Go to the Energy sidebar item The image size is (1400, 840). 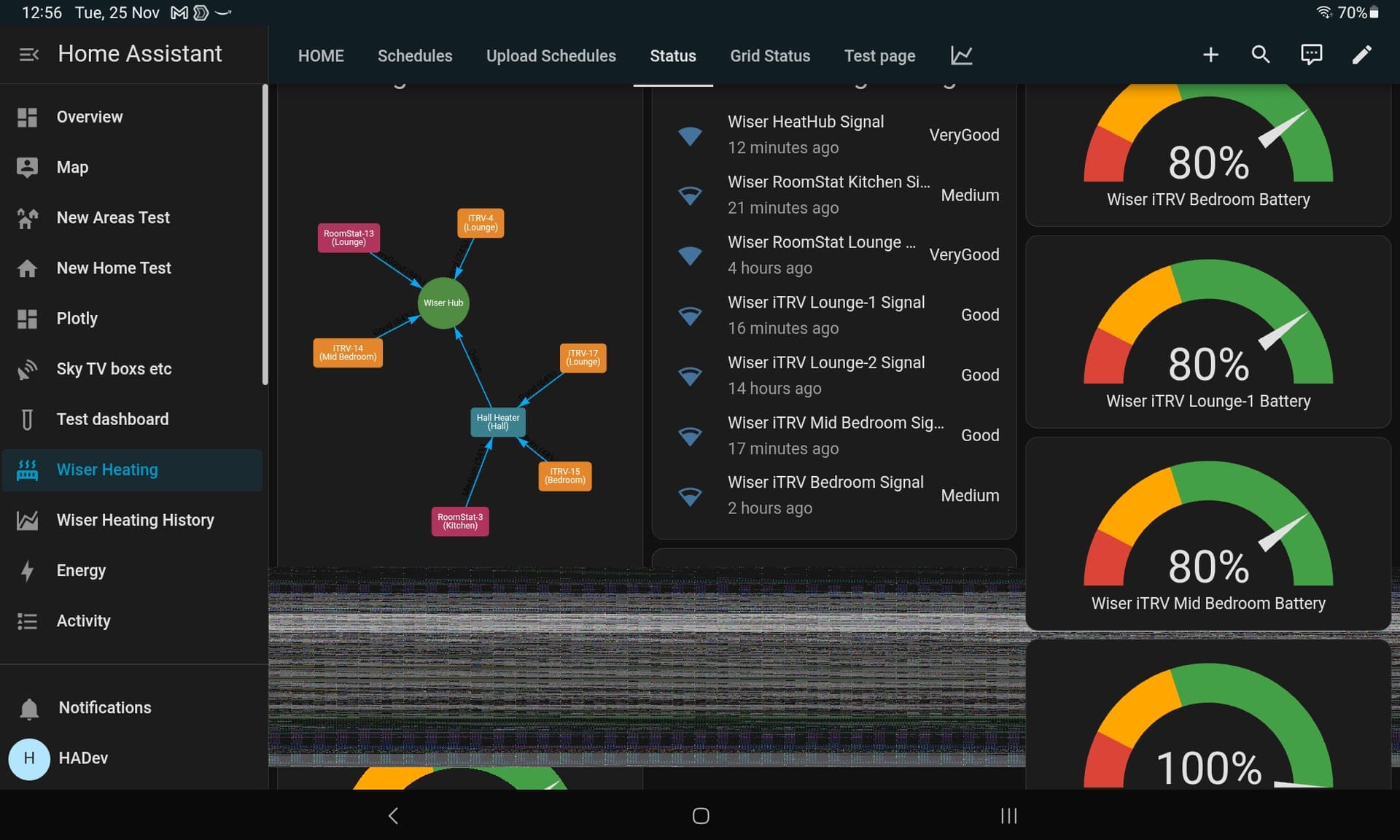[81, 570]
